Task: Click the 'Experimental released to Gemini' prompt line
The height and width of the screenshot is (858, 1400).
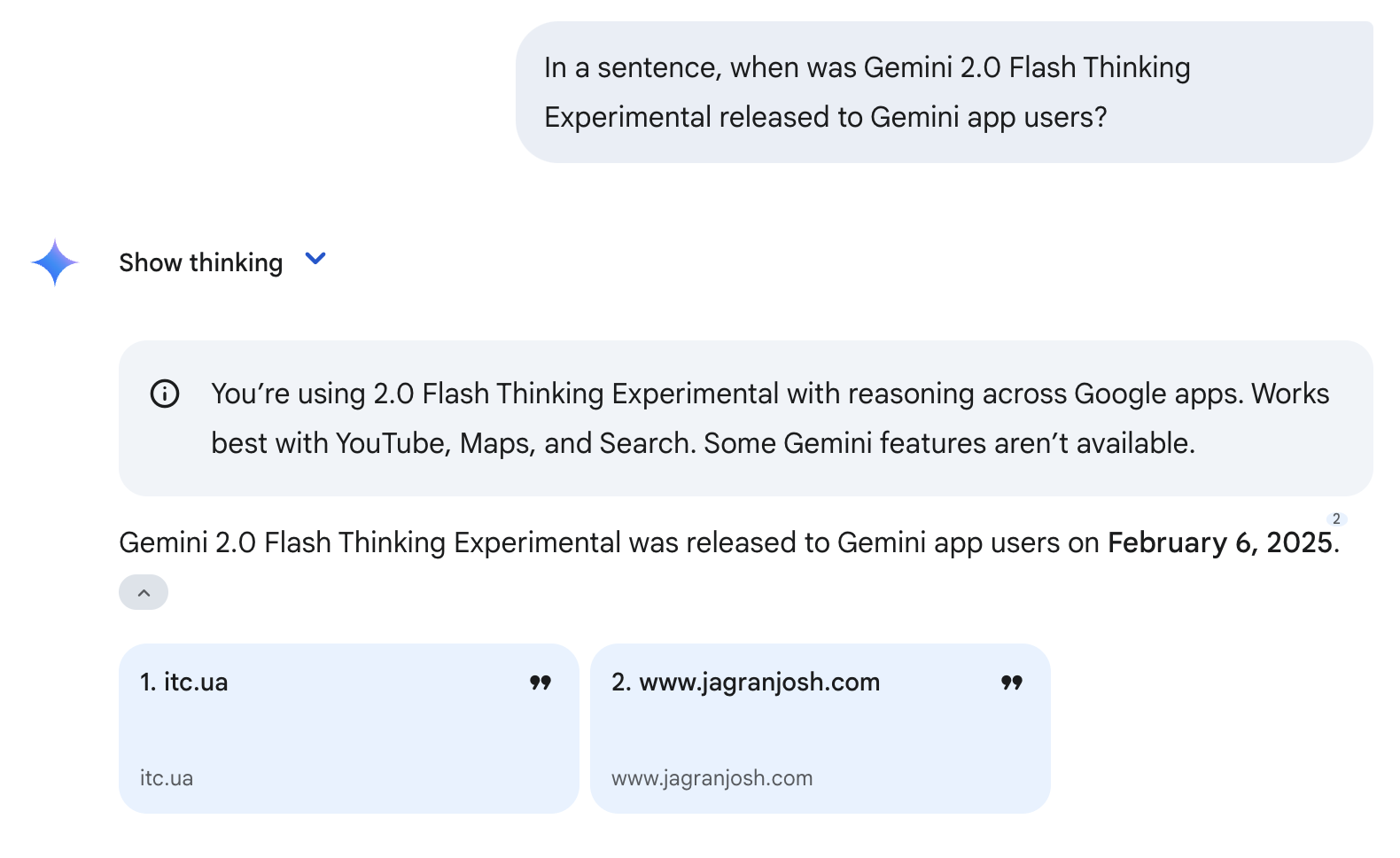Action: (x=826, y=117)
